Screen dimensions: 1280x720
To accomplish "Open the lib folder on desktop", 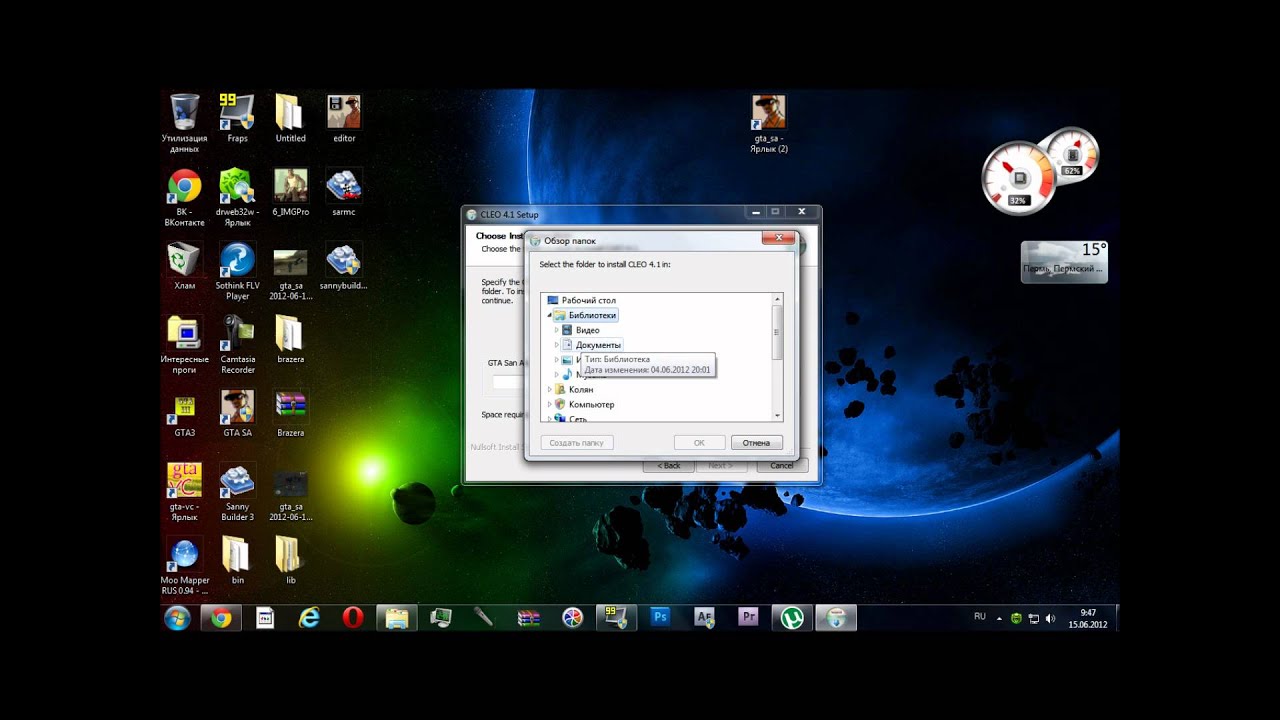I will 290,560.
